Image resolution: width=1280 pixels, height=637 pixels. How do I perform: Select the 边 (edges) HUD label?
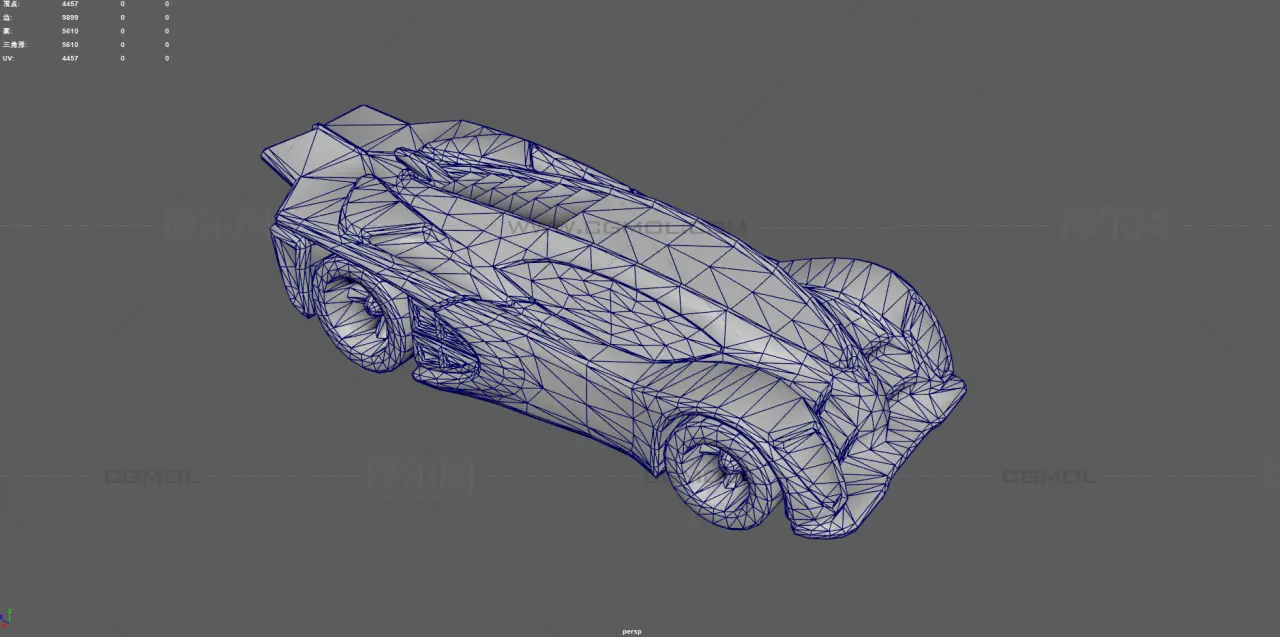click(x=8, y=18)
